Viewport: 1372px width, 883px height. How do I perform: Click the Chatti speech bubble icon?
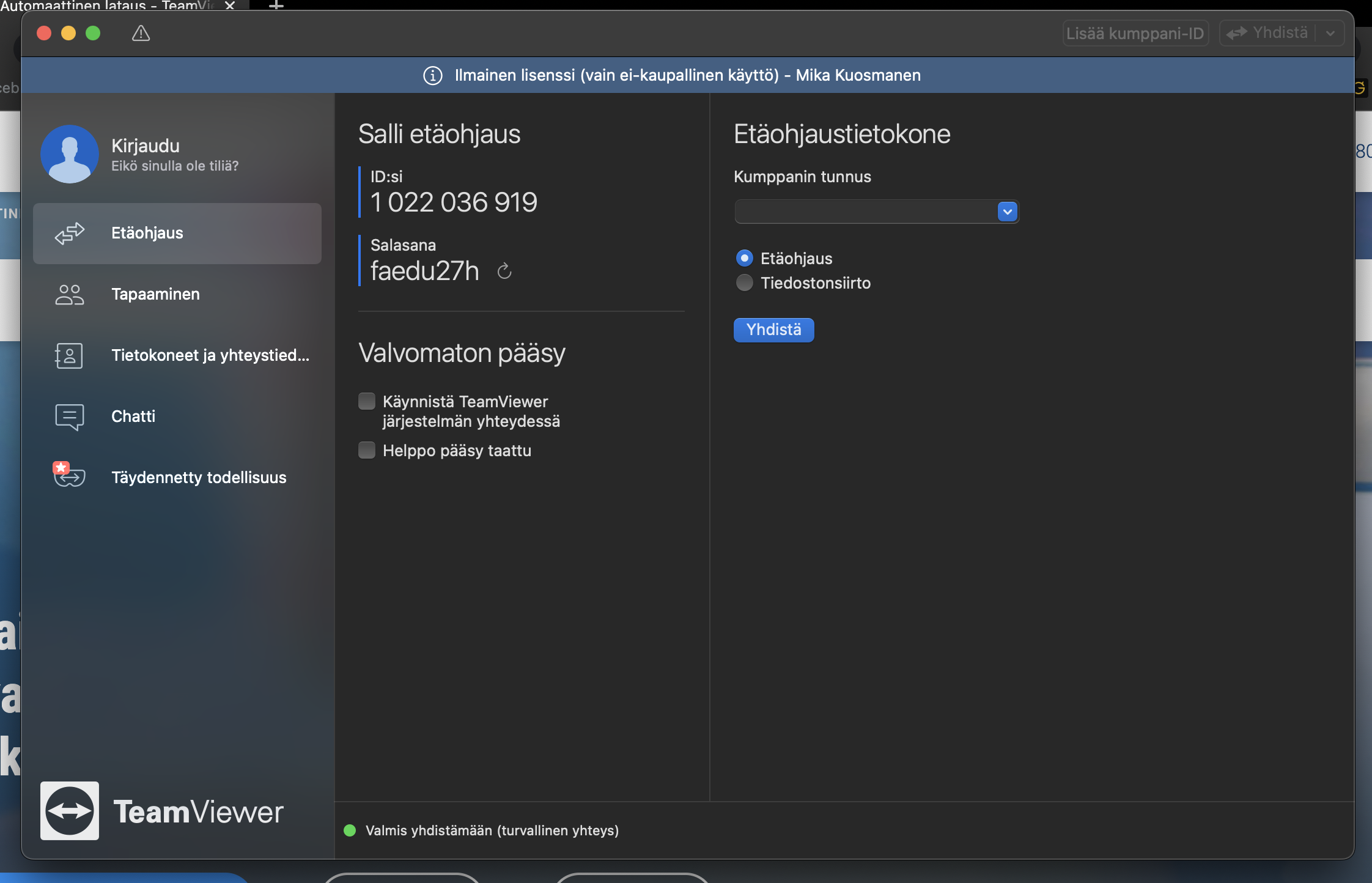click(x=70, y=416)
